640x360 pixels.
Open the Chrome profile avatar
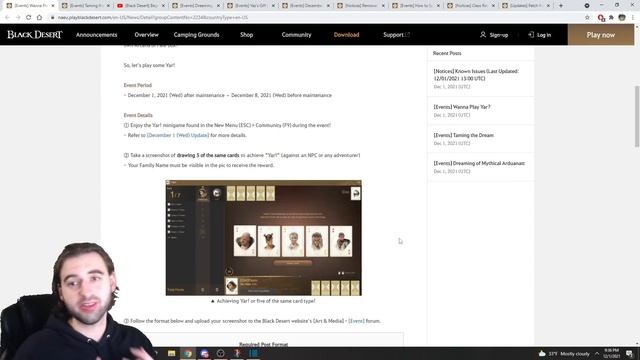pyautogui.click(x=622, y=18)
